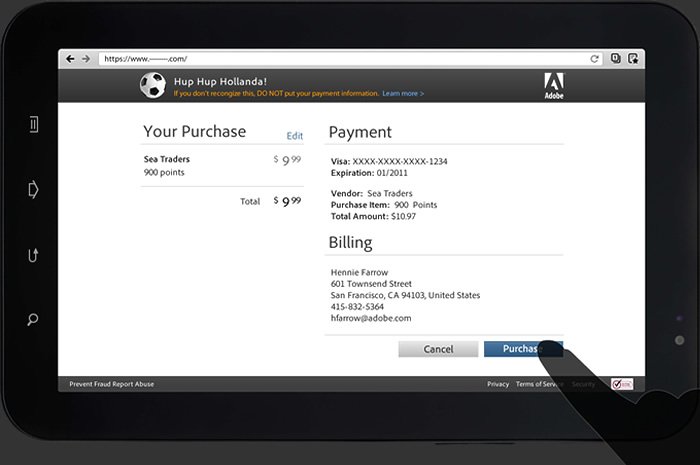Click the Purchase Item: 900 Points line
Screen dimensions: 700x465
click(x=384, y=205)
